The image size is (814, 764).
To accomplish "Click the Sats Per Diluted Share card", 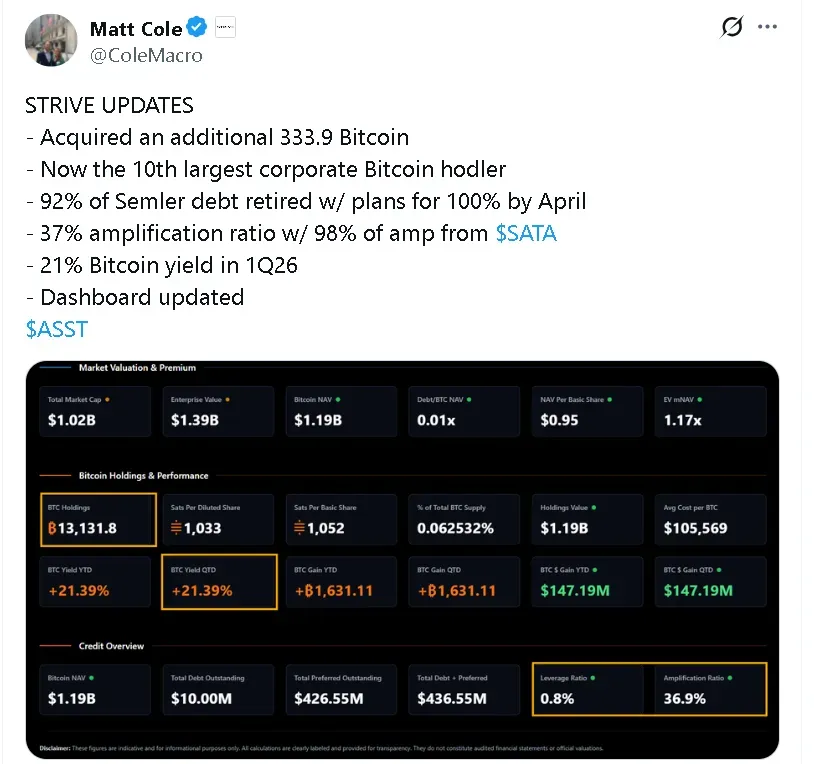I will click(218, 519).
